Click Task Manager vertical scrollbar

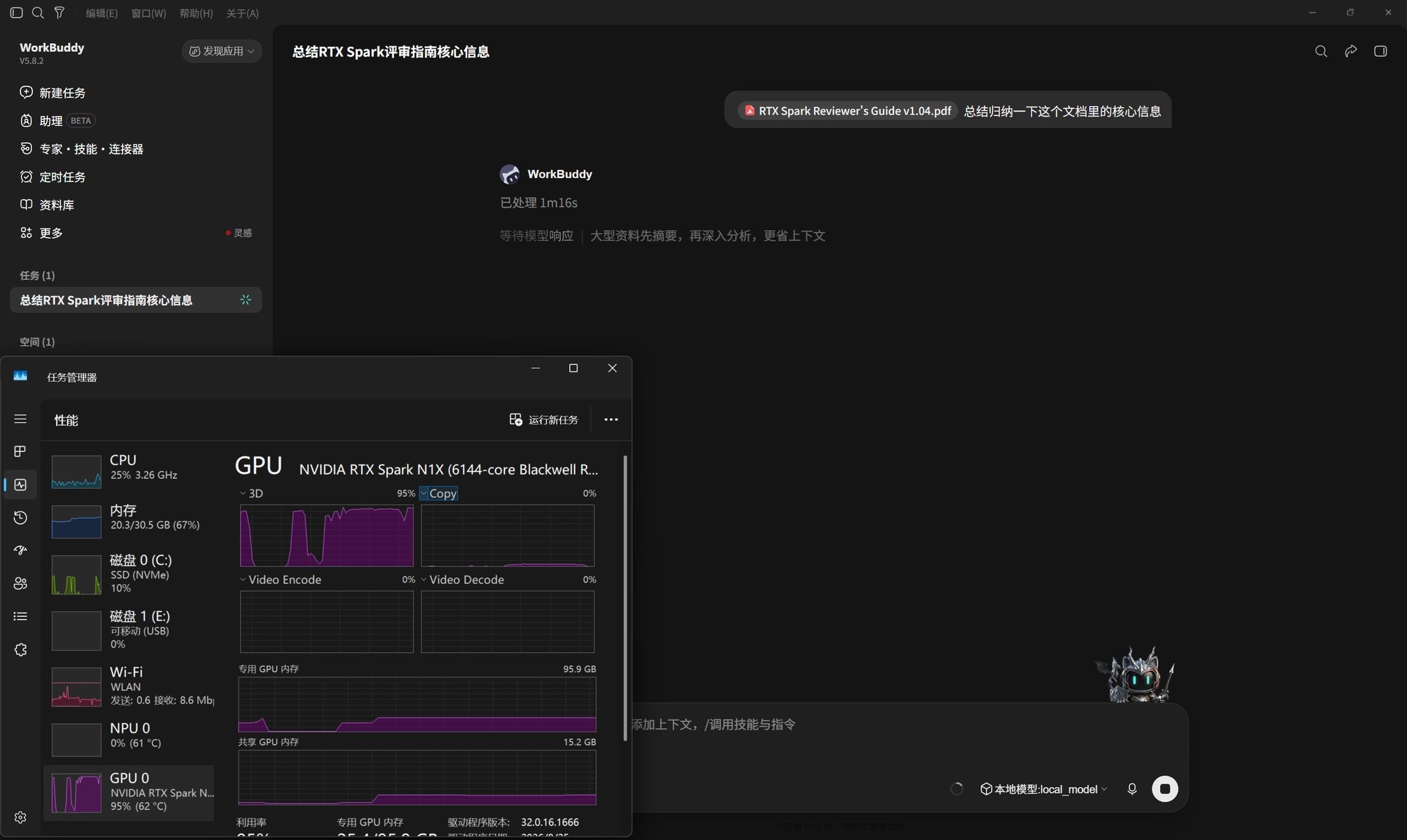click(625, 598)
